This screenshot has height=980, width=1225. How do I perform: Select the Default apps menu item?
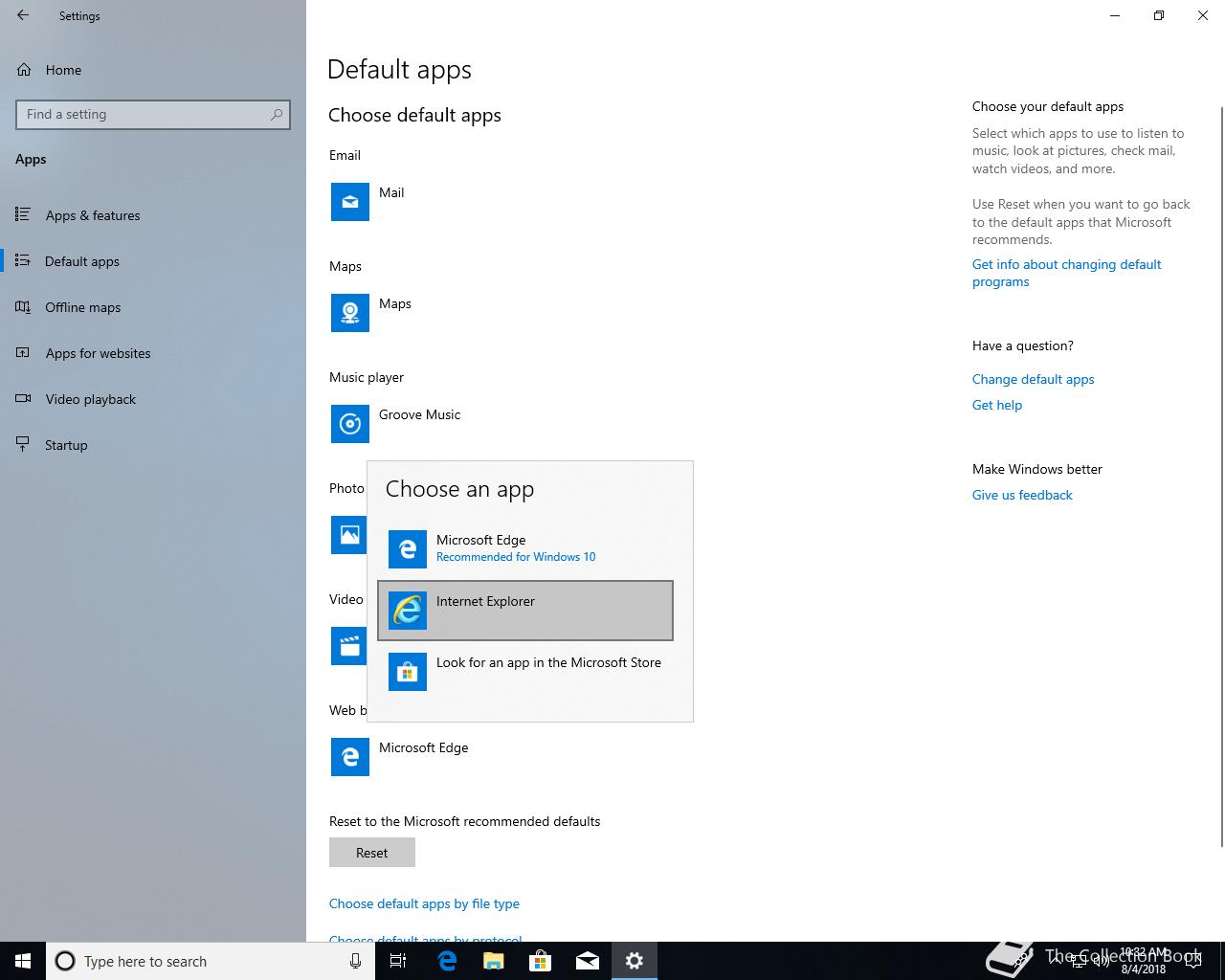click(153, 261)
